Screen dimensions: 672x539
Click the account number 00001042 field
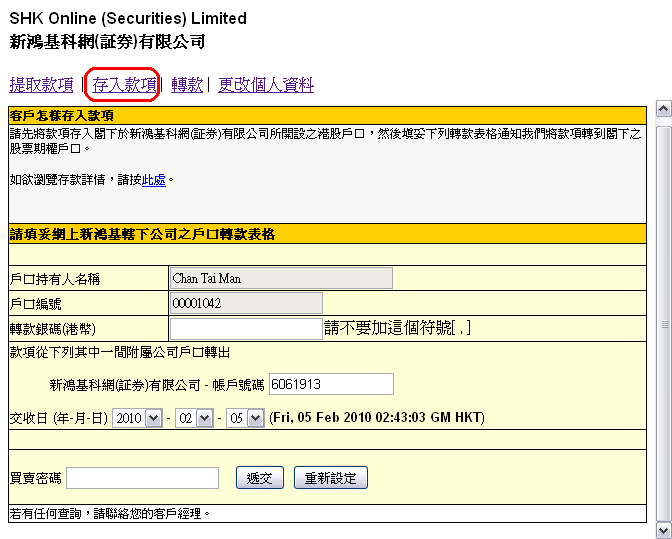pyautogui.click(x=246, y=303)
